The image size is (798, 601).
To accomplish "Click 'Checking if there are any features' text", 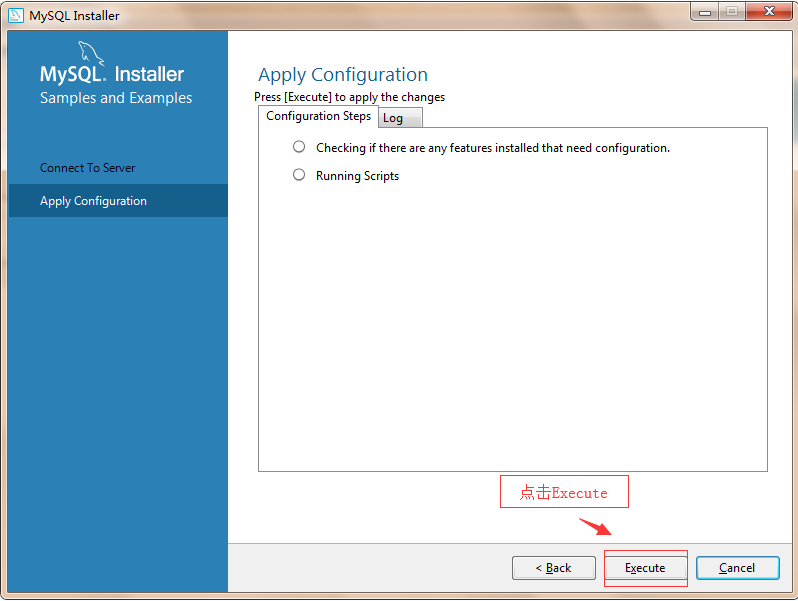I will (493, 148).
